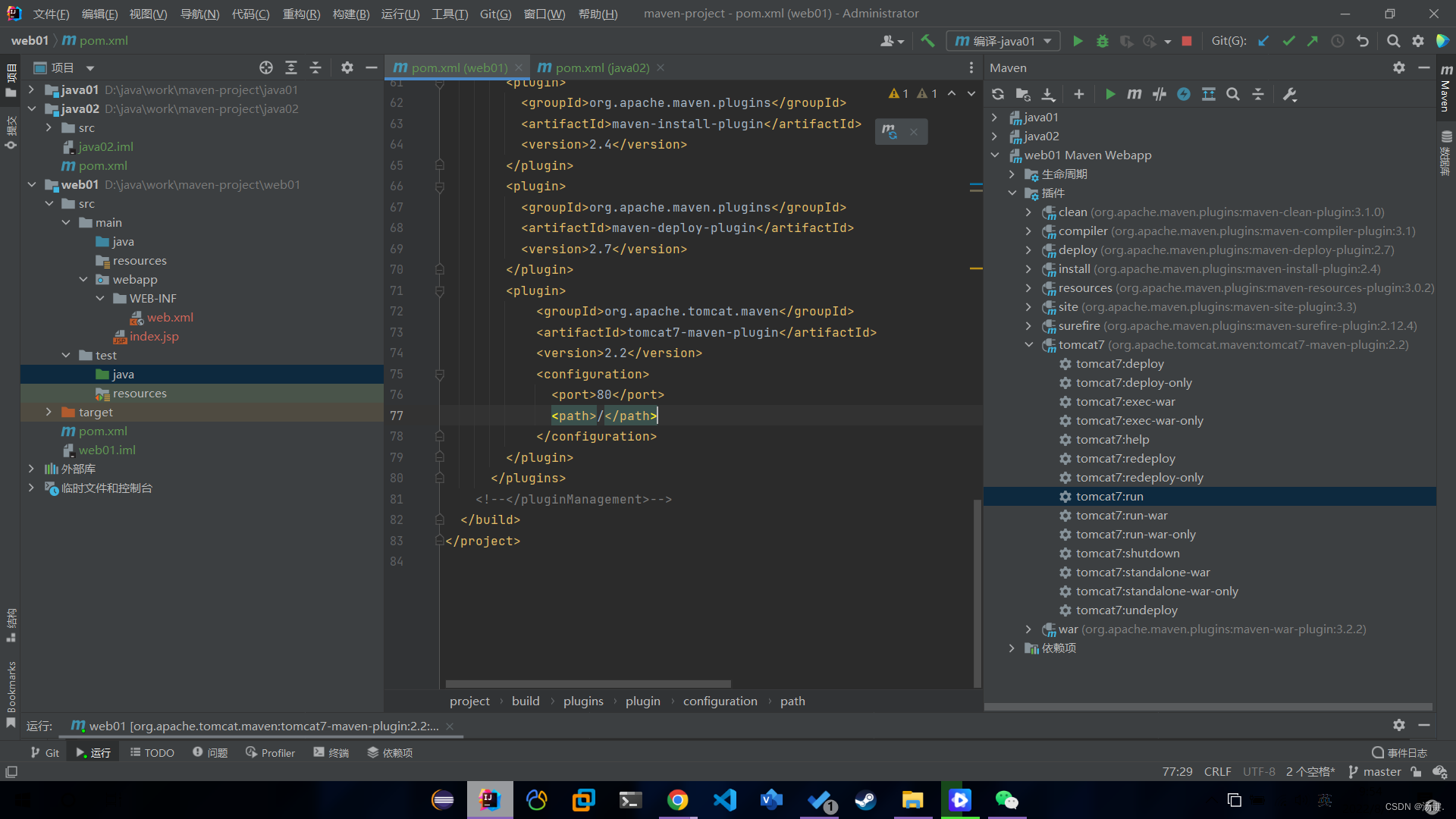Add Maven project with plus icon
The width and height of the screenshot is (1456, 819).
(x=1079, y=94)
